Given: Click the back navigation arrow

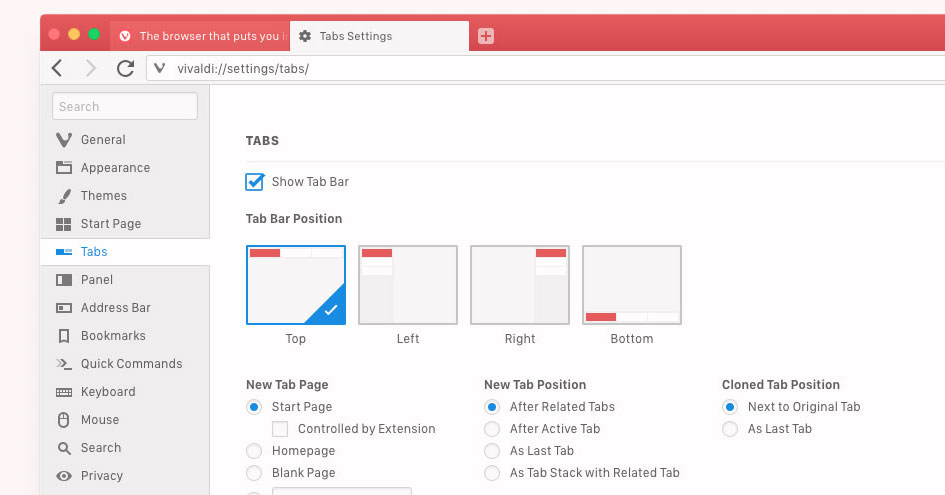Looking at the screenshot, I should [57, 68].
